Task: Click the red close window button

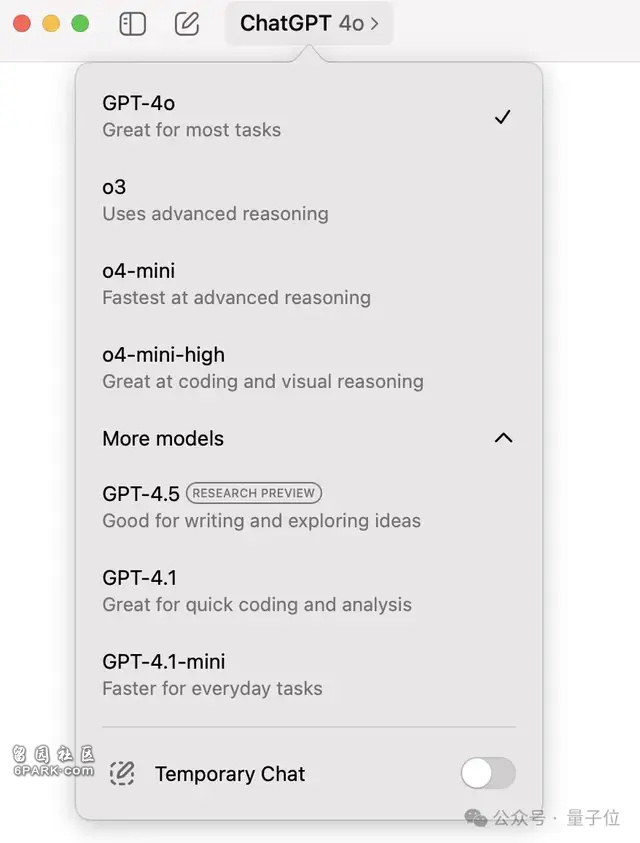Action: [22, 24]
